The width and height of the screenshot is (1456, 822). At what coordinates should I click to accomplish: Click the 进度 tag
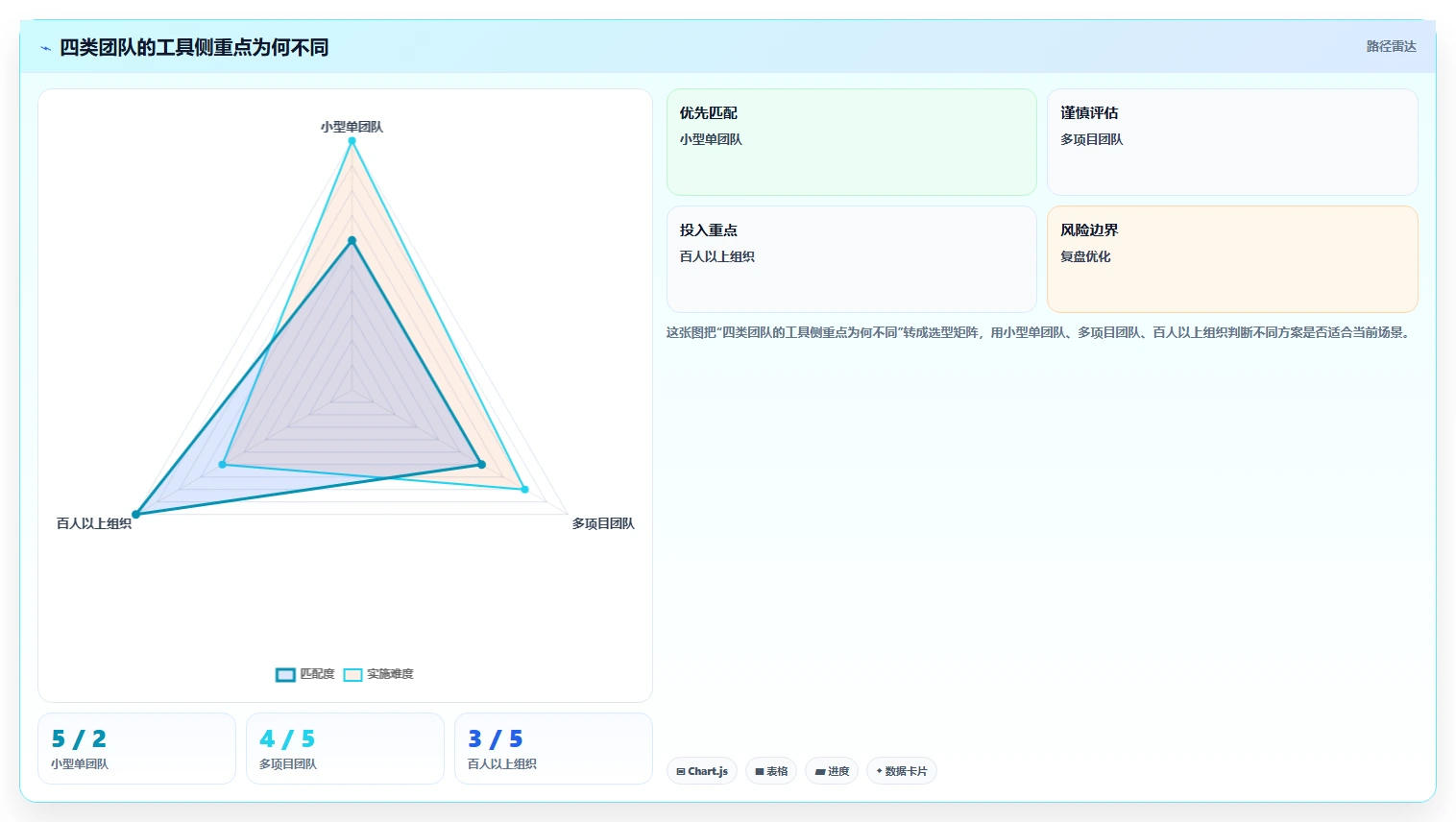click(x=832, y=771)
